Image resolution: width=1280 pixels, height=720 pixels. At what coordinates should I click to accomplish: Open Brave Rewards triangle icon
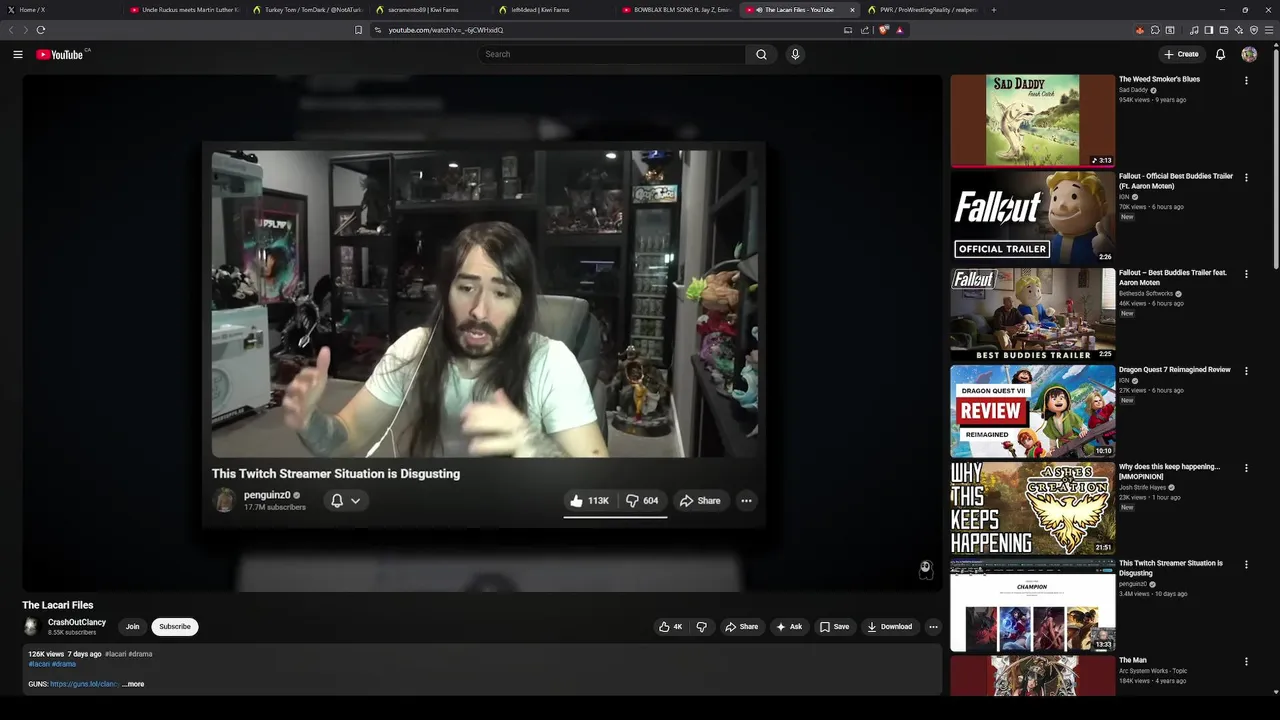click(899, 30)
